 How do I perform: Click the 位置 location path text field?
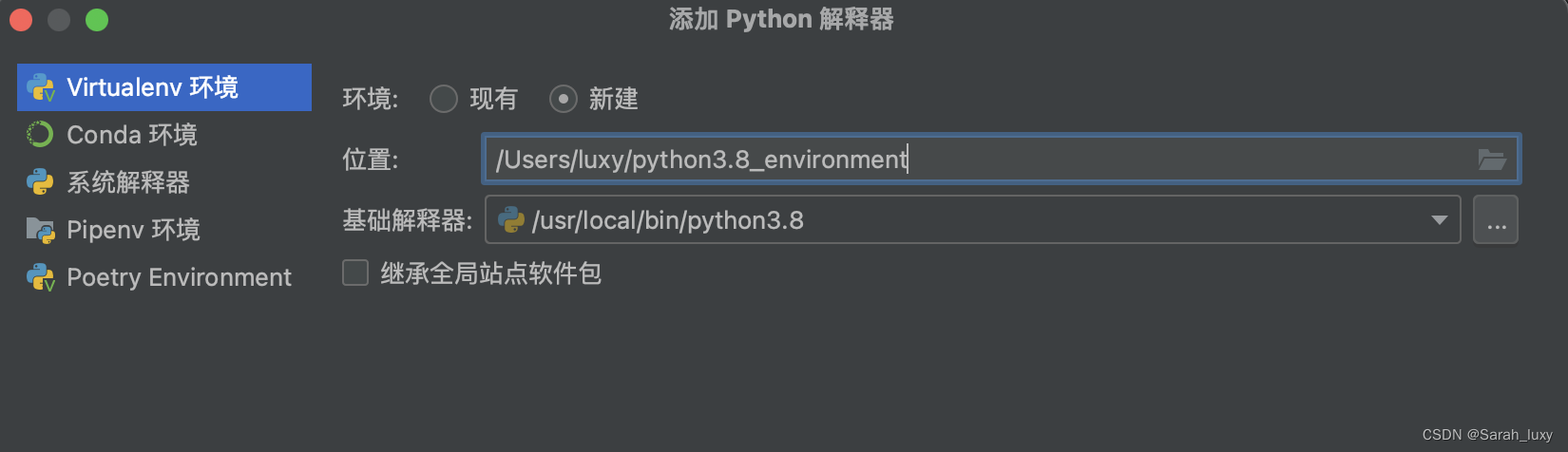[x=1002, y=159]
